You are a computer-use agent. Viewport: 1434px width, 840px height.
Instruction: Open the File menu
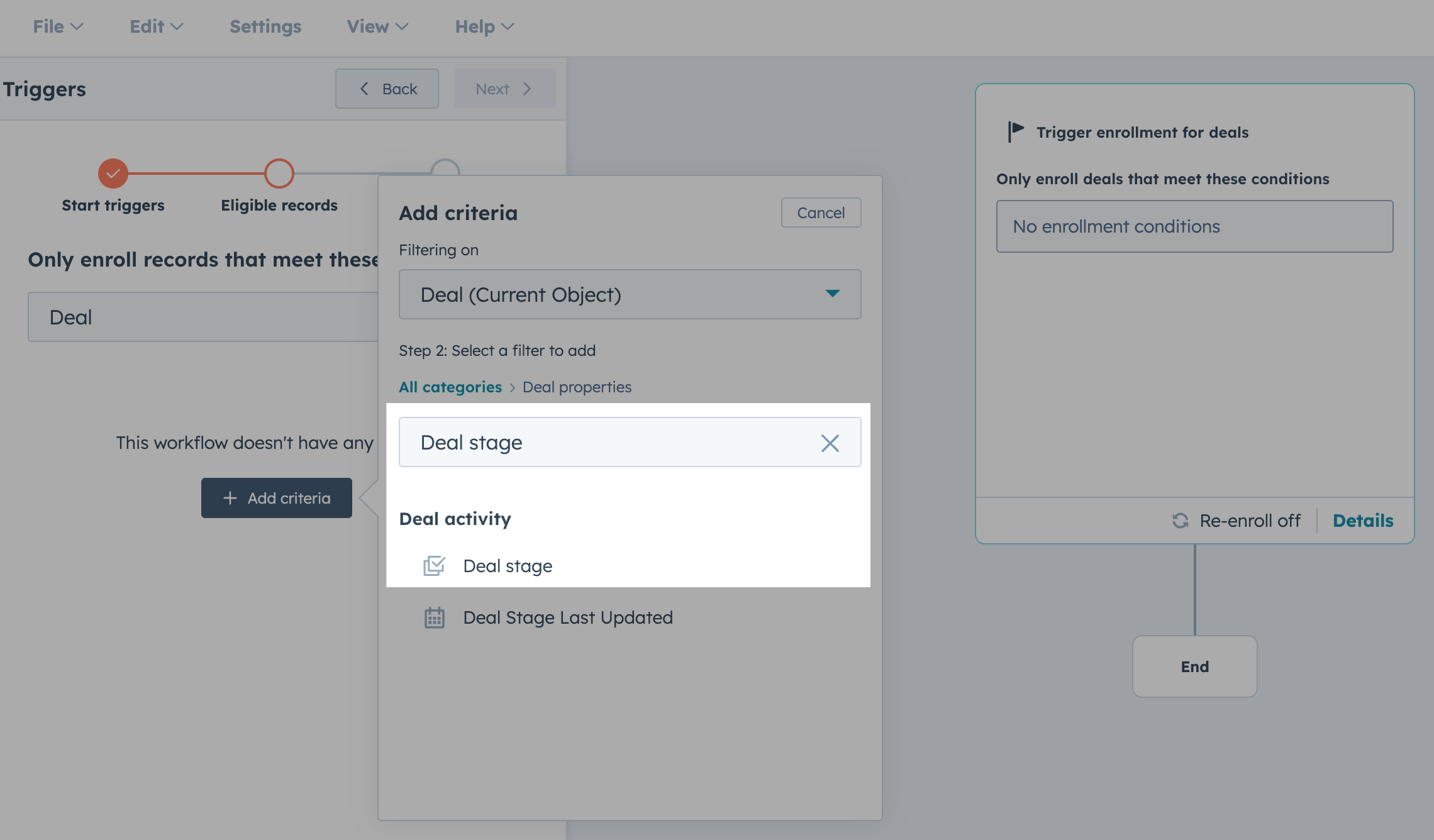click(x=57, y=26)
